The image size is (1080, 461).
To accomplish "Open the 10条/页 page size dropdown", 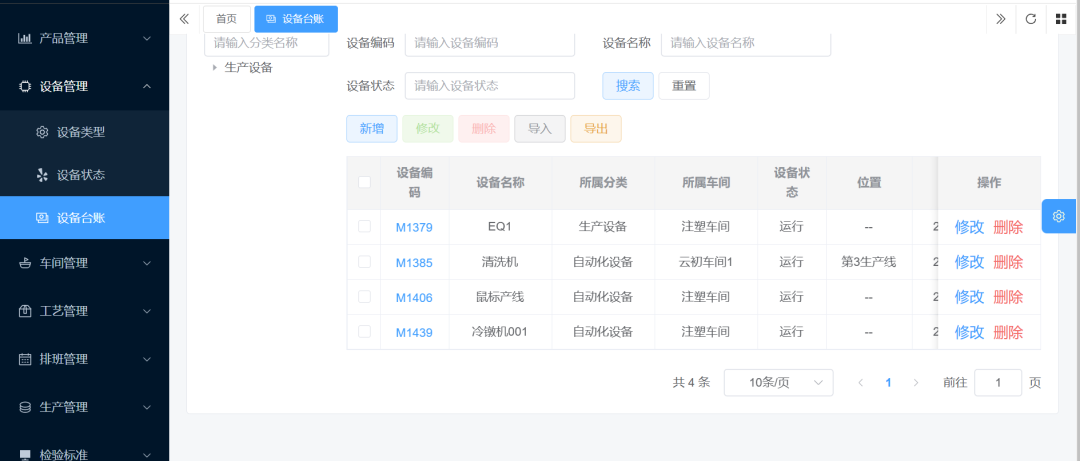I will click(x=778, y=382).
